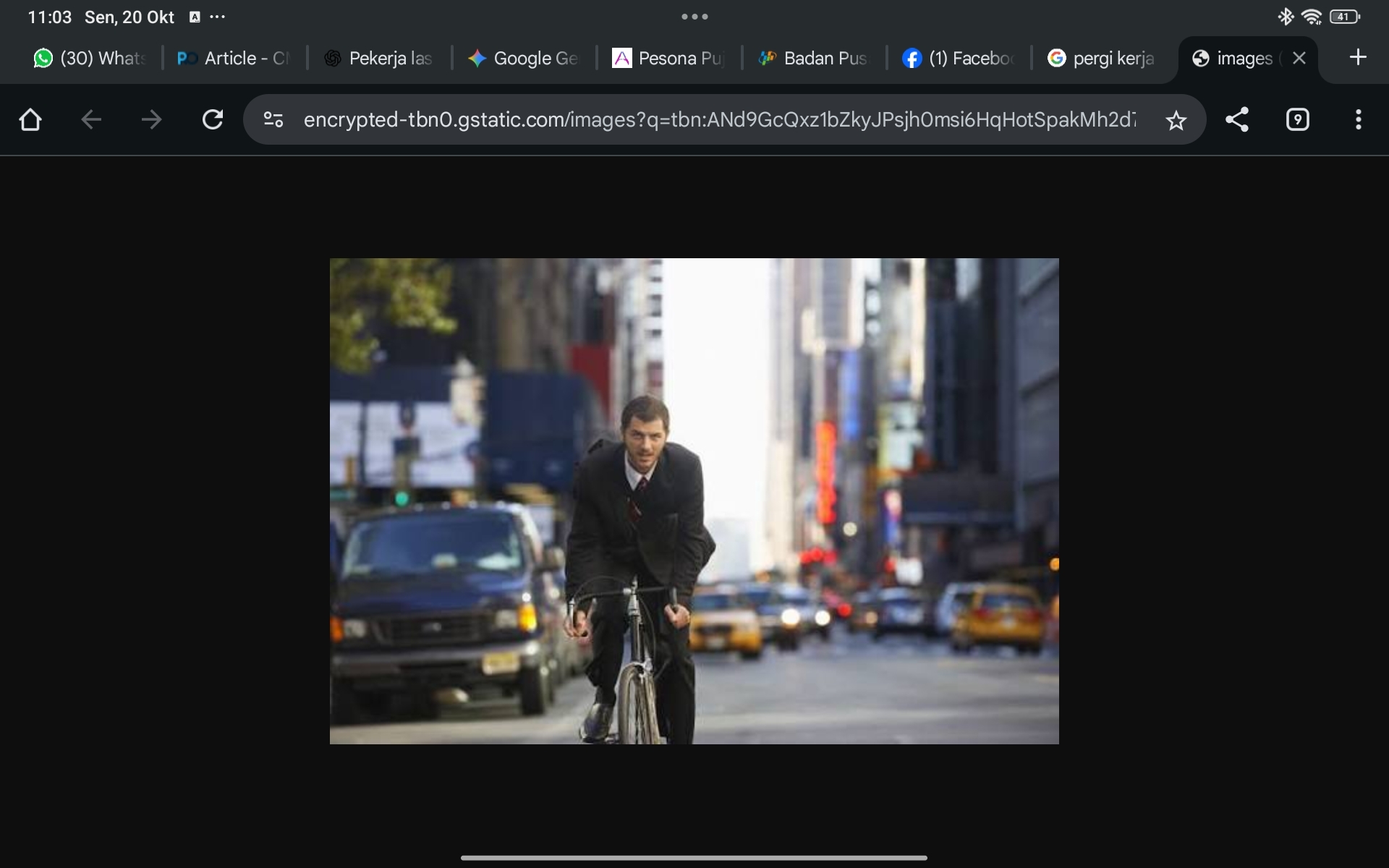Tap the bottom navigation gesture bar
This screenshot has height=868, width=1389.
click(x=694, y=858)
